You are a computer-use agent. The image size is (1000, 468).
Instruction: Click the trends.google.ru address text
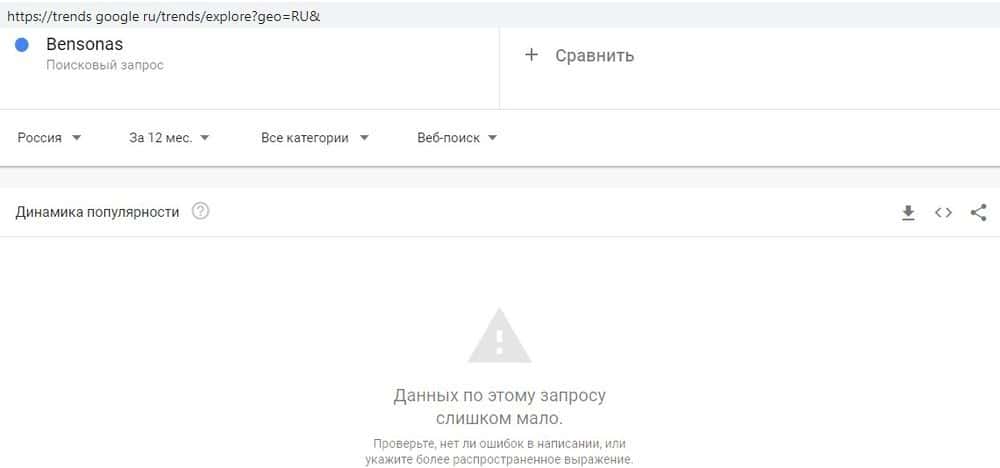coord(163,17)
